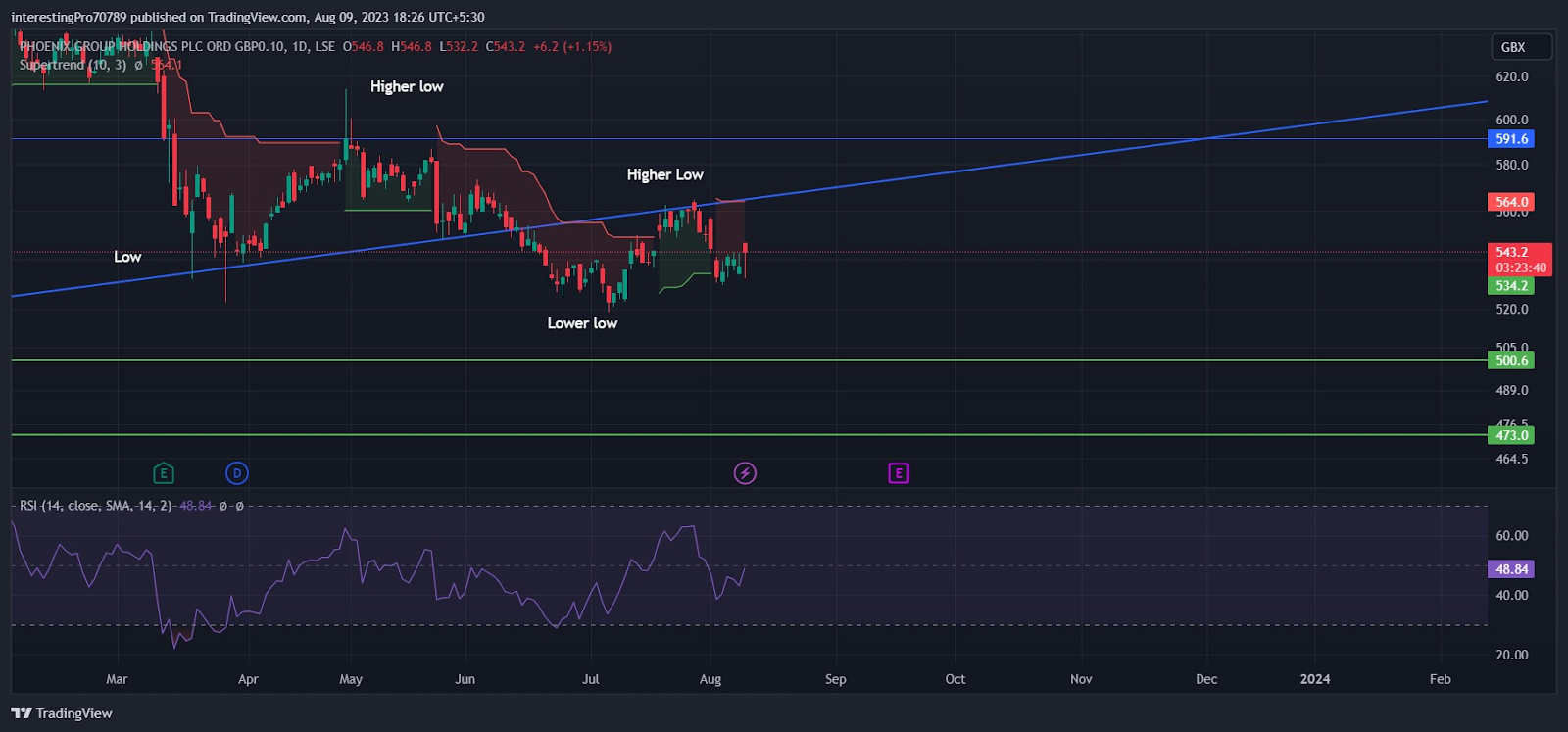Select the 473.0 green support level label
Screen dimensions: 1568x732
pos(1511,435)
